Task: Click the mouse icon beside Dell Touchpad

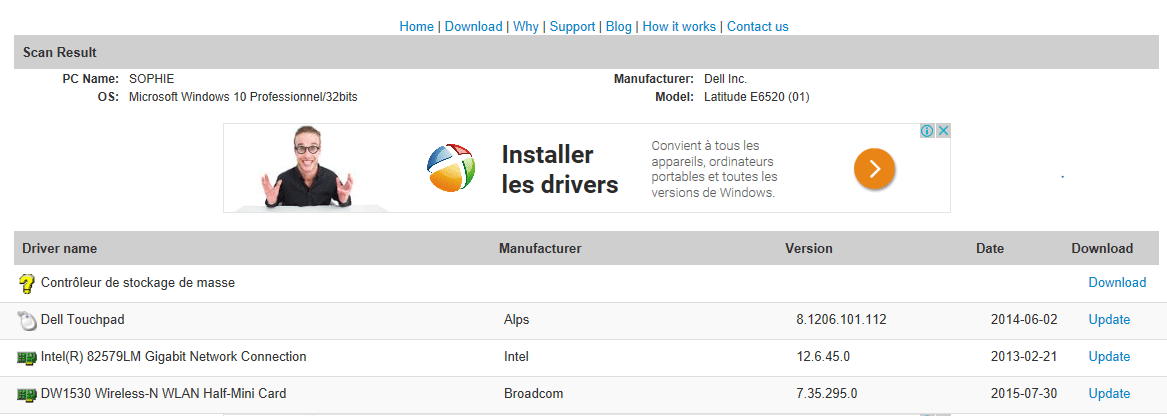Action: [x=27, y=321]
